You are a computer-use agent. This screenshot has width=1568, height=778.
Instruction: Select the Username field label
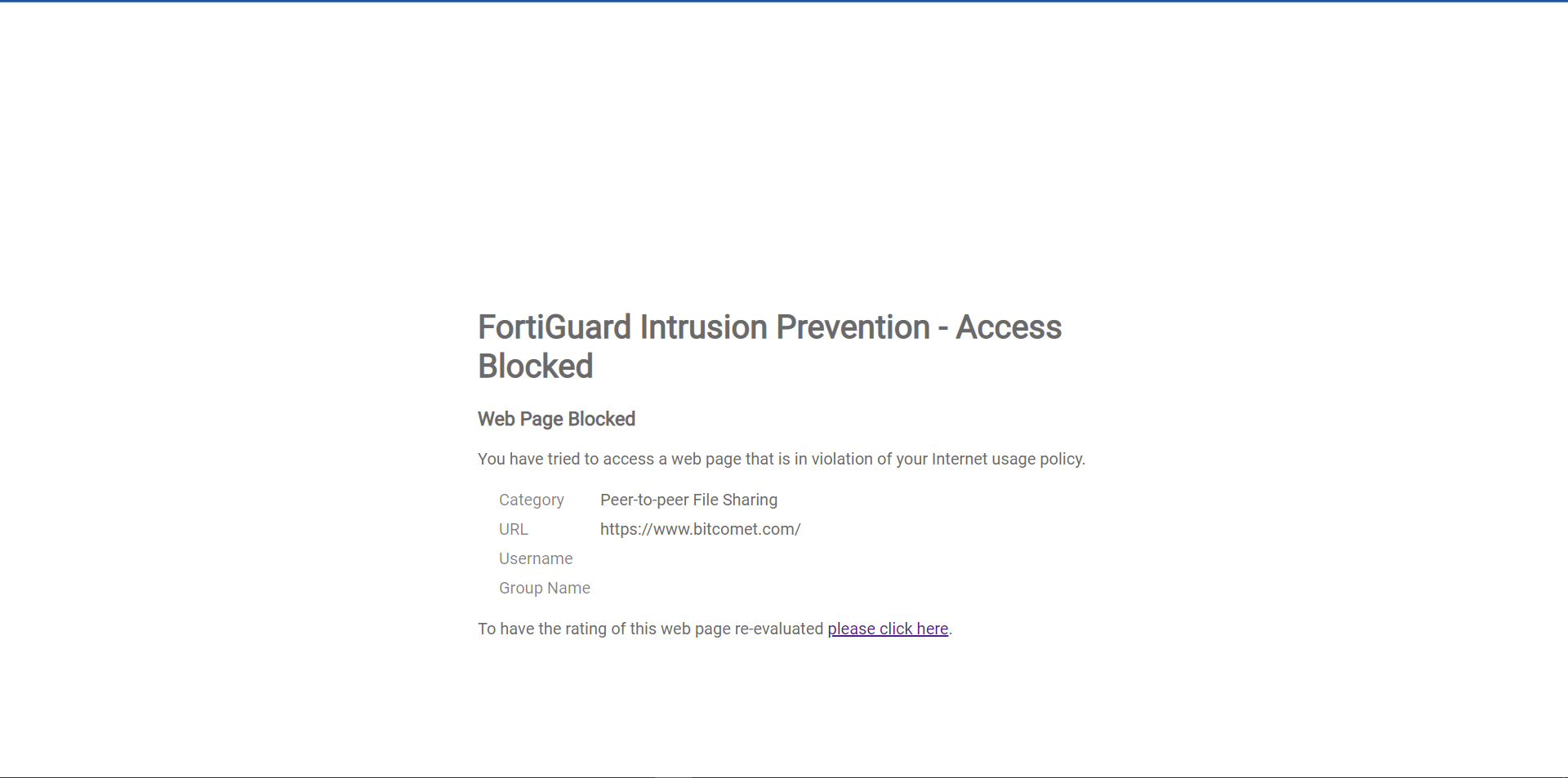point(536,558)
